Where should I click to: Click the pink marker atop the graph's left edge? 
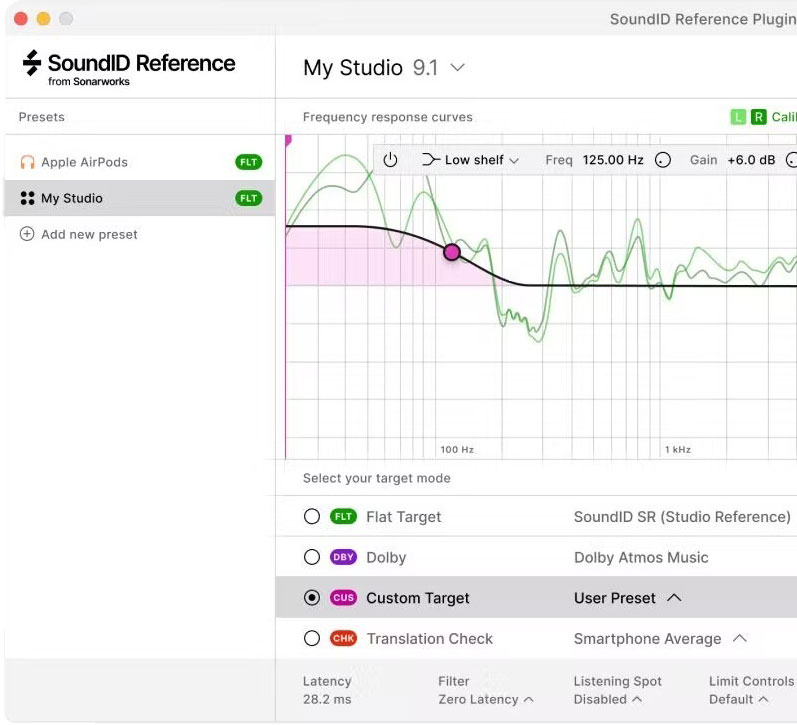point(288,140)
